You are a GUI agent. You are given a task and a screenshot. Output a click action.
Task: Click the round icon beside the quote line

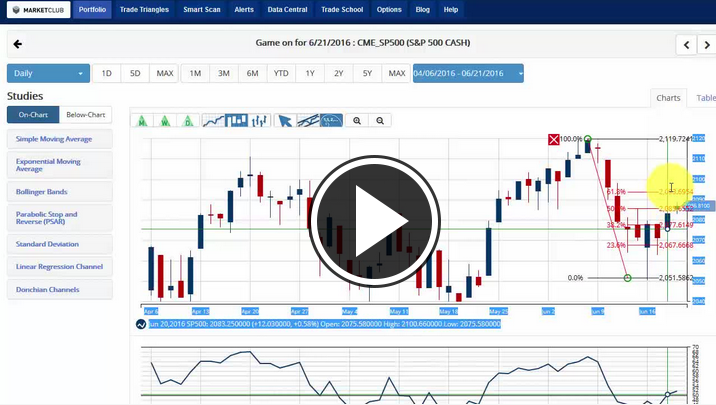[141, 324]
